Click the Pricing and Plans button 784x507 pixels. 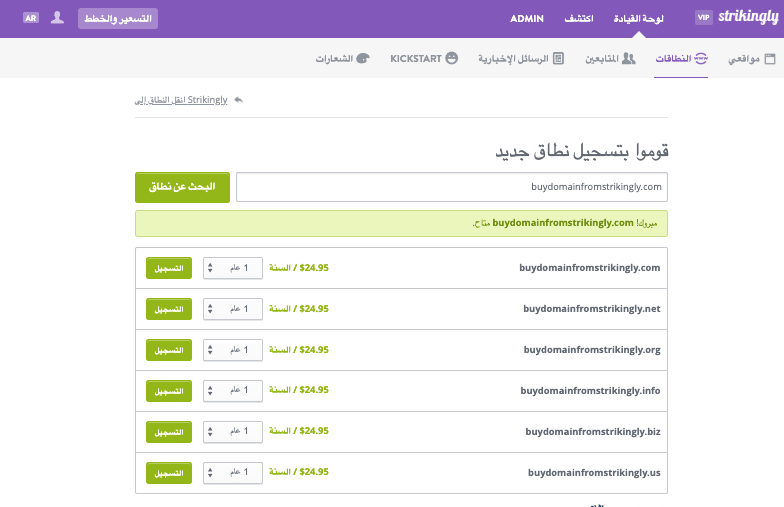118,18
